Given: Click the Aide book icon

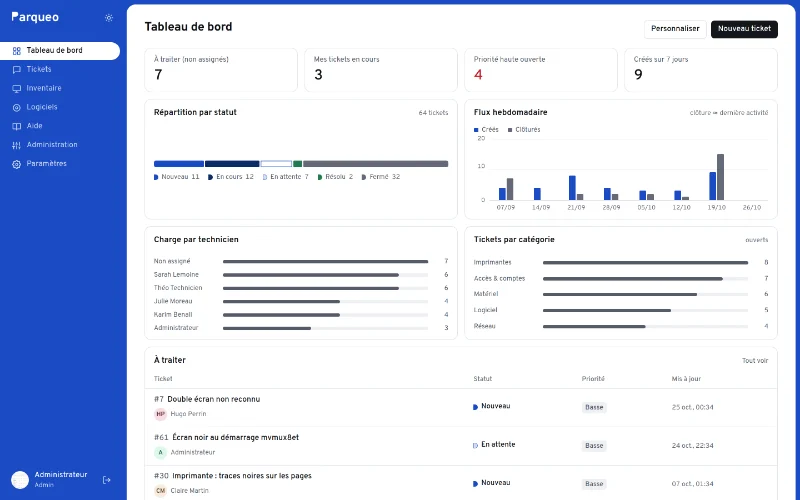Looking at the screenshot, I should (16, 127).
